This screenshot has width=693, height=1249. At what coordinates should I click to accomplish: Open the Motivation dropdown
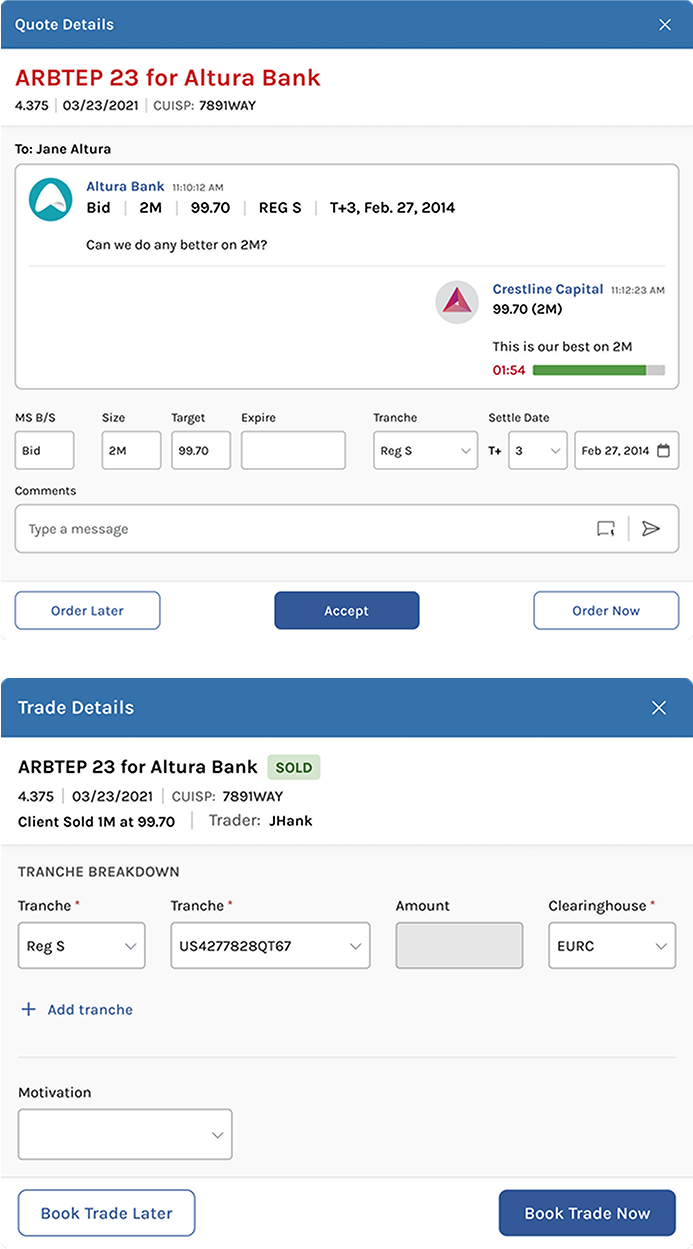pos(125,1134)
